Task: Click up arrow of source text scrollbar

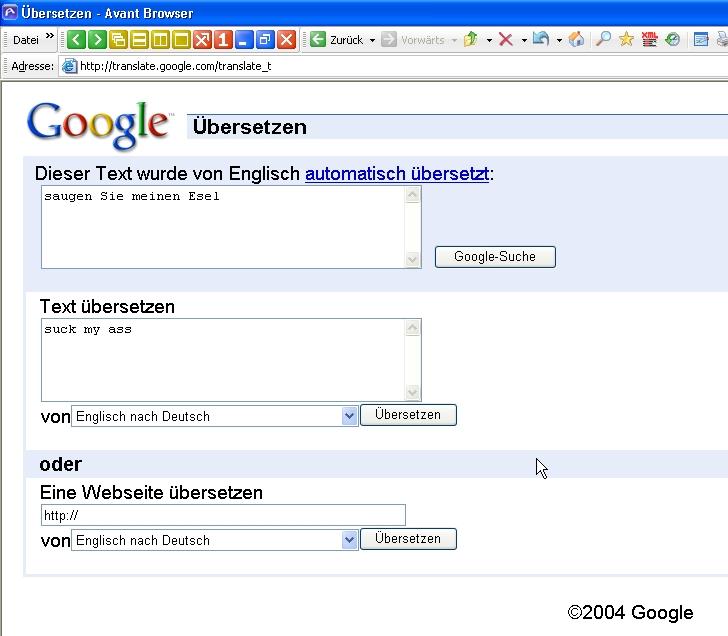Action: (412, 328)
